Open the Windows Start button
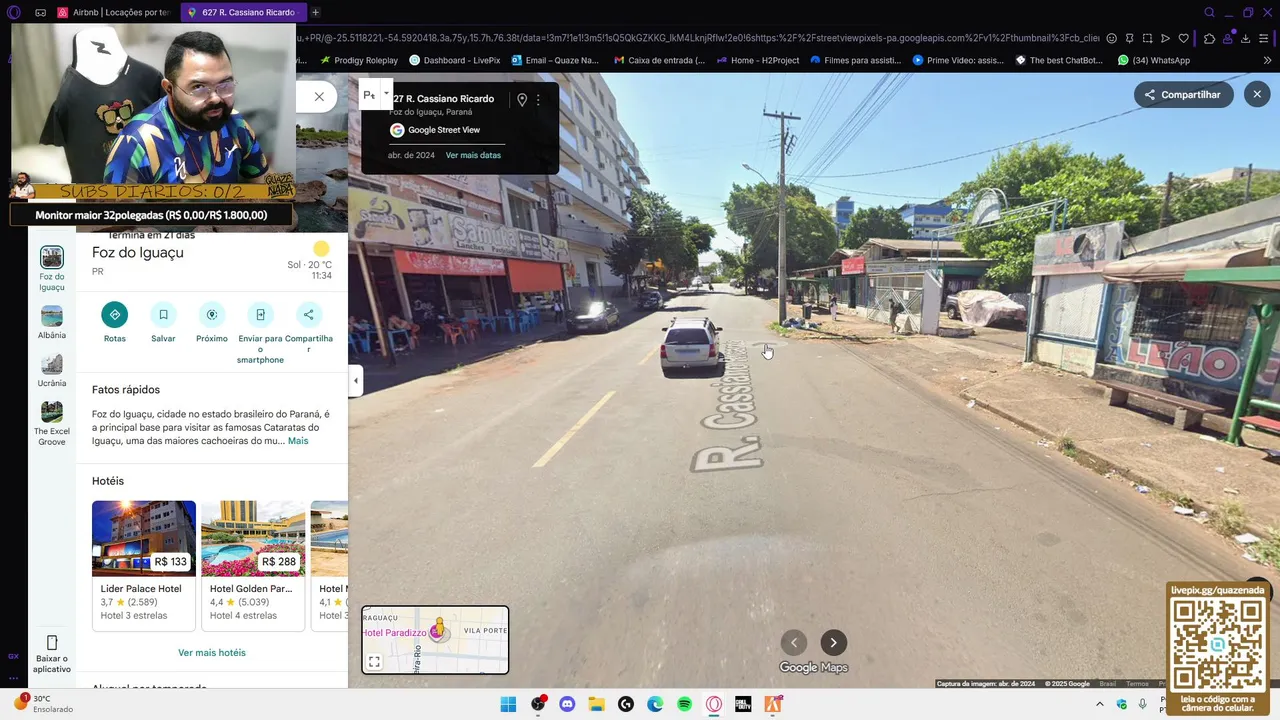The image size is (1280, 720). (x=508, y=704)
